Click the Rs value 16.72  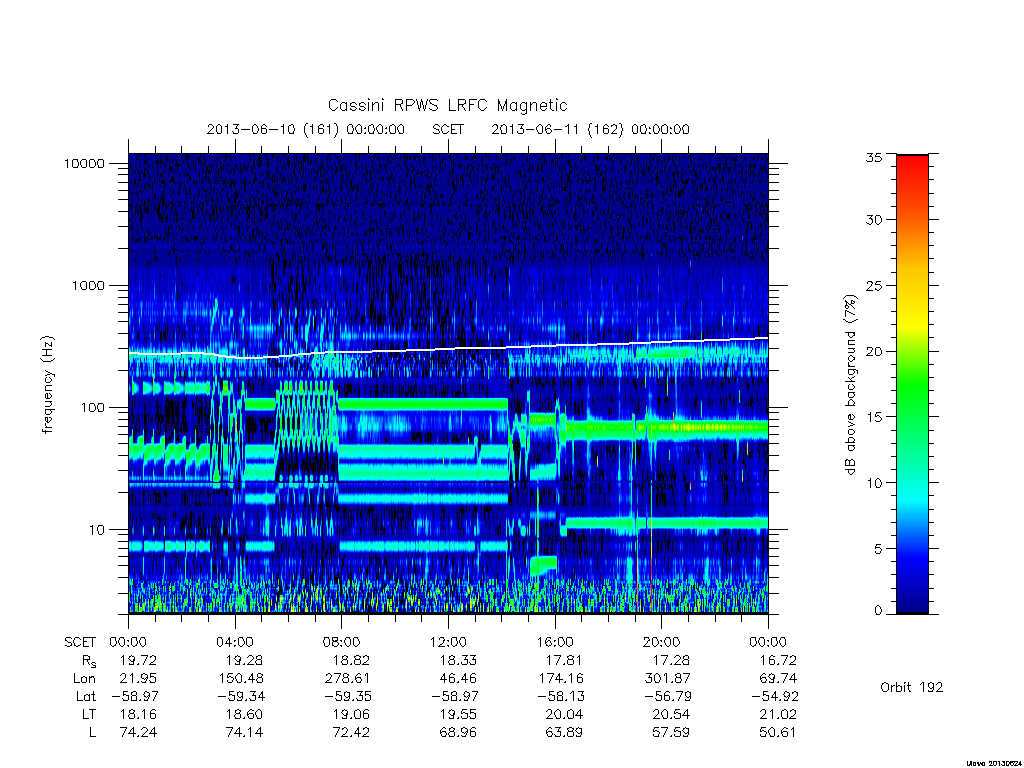[x=778, y=661]
